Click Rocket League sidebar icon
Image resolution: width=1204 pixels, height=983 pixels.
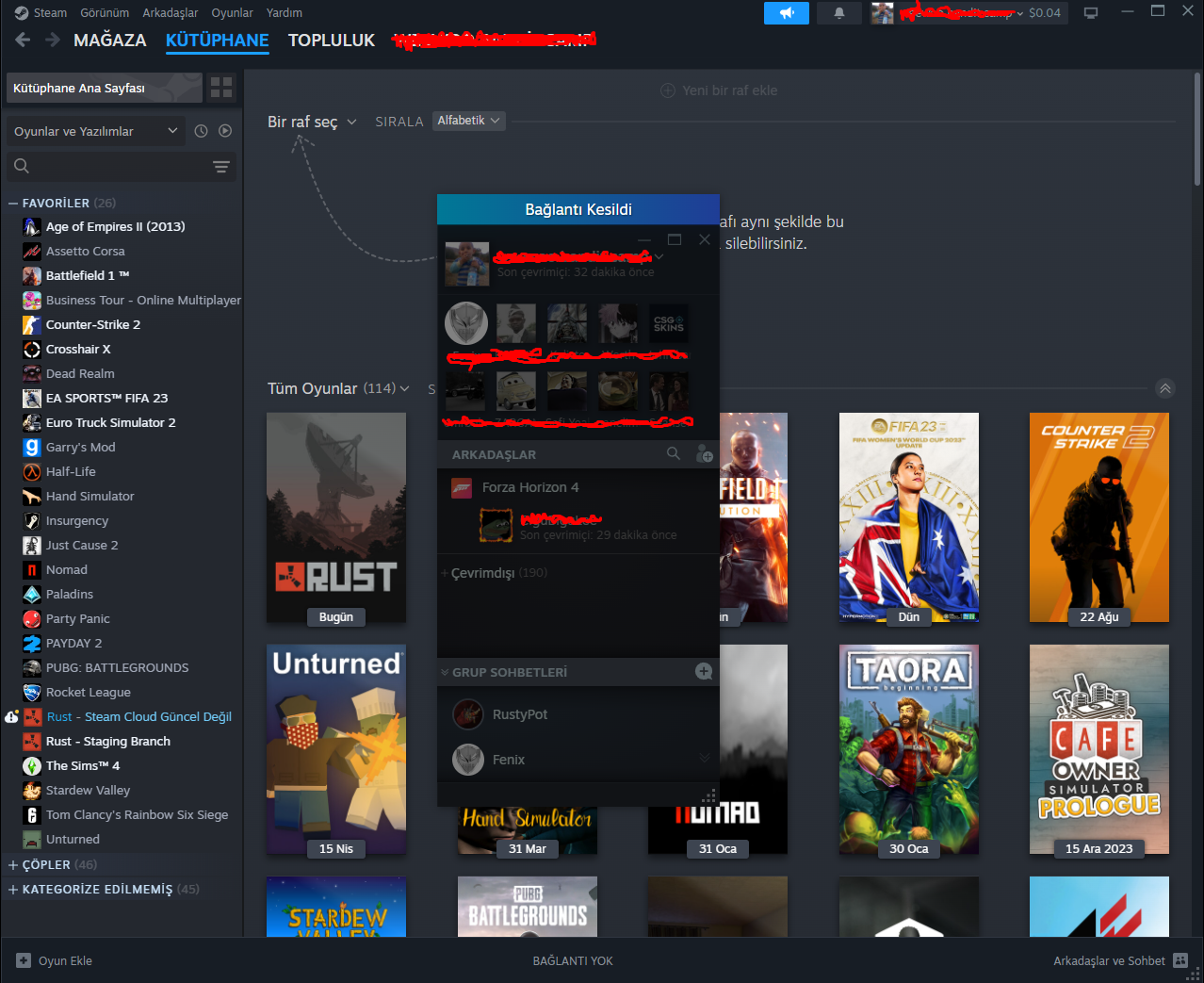(32, 692)
